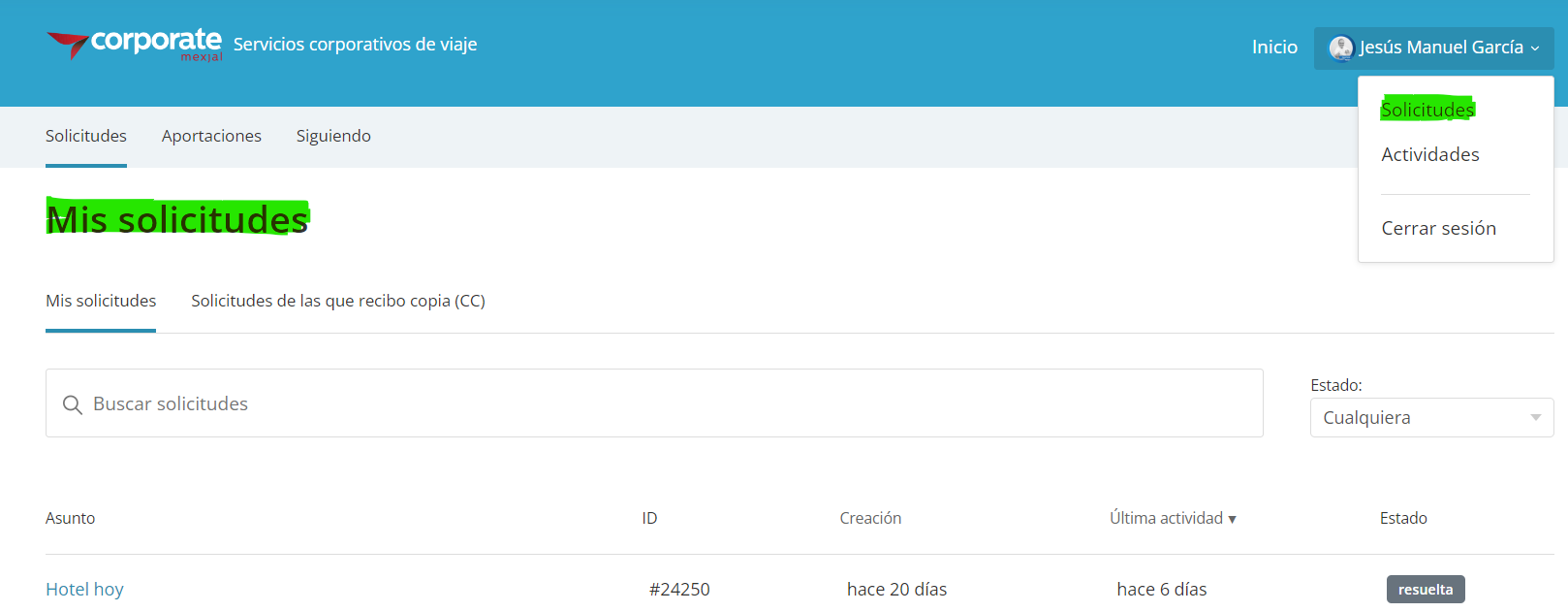Show Solicitudes de las que recibo copia (CC)
The image size is (1568, 612).
click(338, 301)
